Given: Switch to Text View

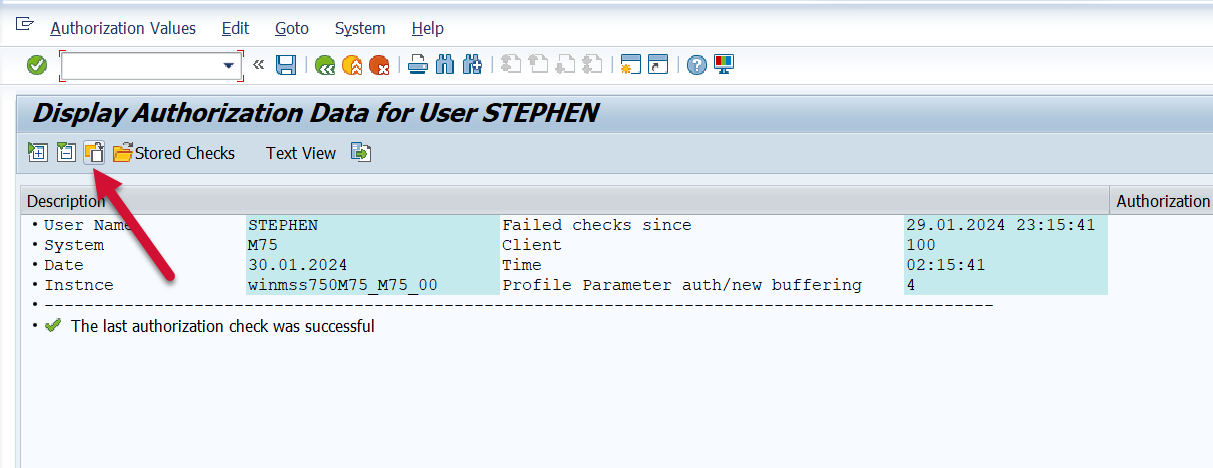Looking at the screenshot, I should tap(300, 153).
